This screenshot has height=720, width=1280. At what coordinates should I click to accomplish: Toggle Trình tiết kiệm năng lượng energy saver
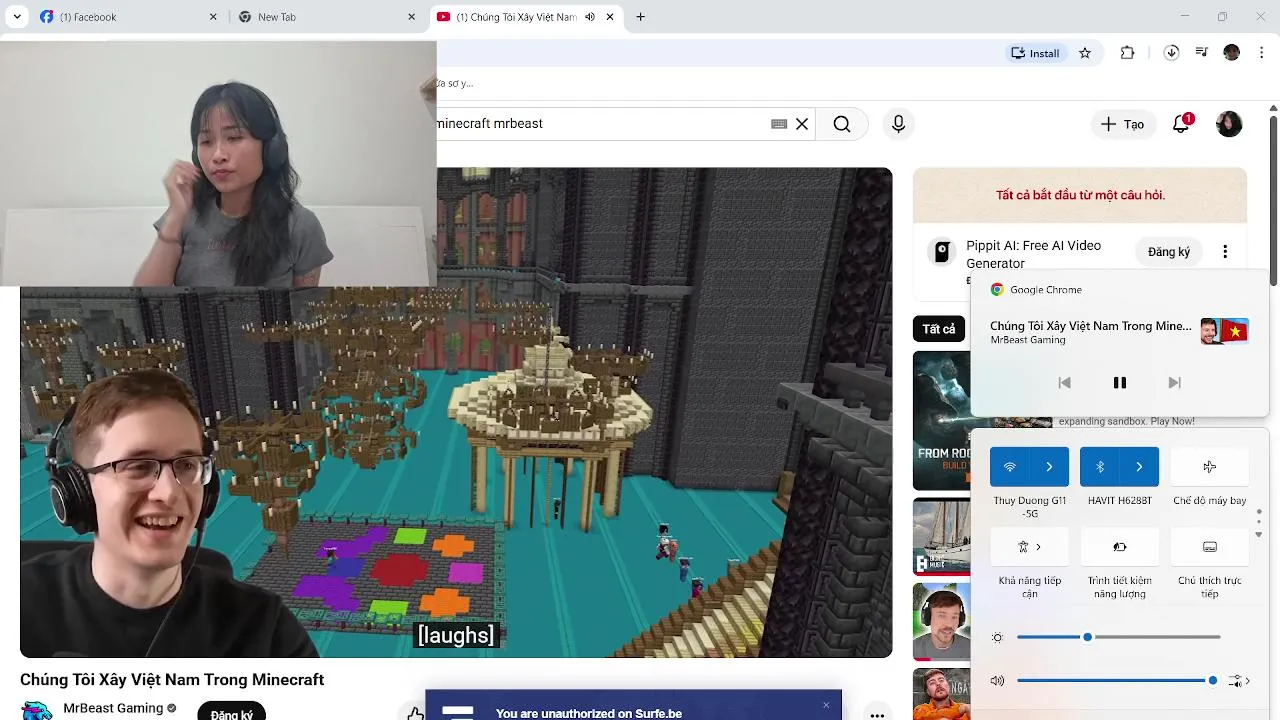(x=1120, y=547)
